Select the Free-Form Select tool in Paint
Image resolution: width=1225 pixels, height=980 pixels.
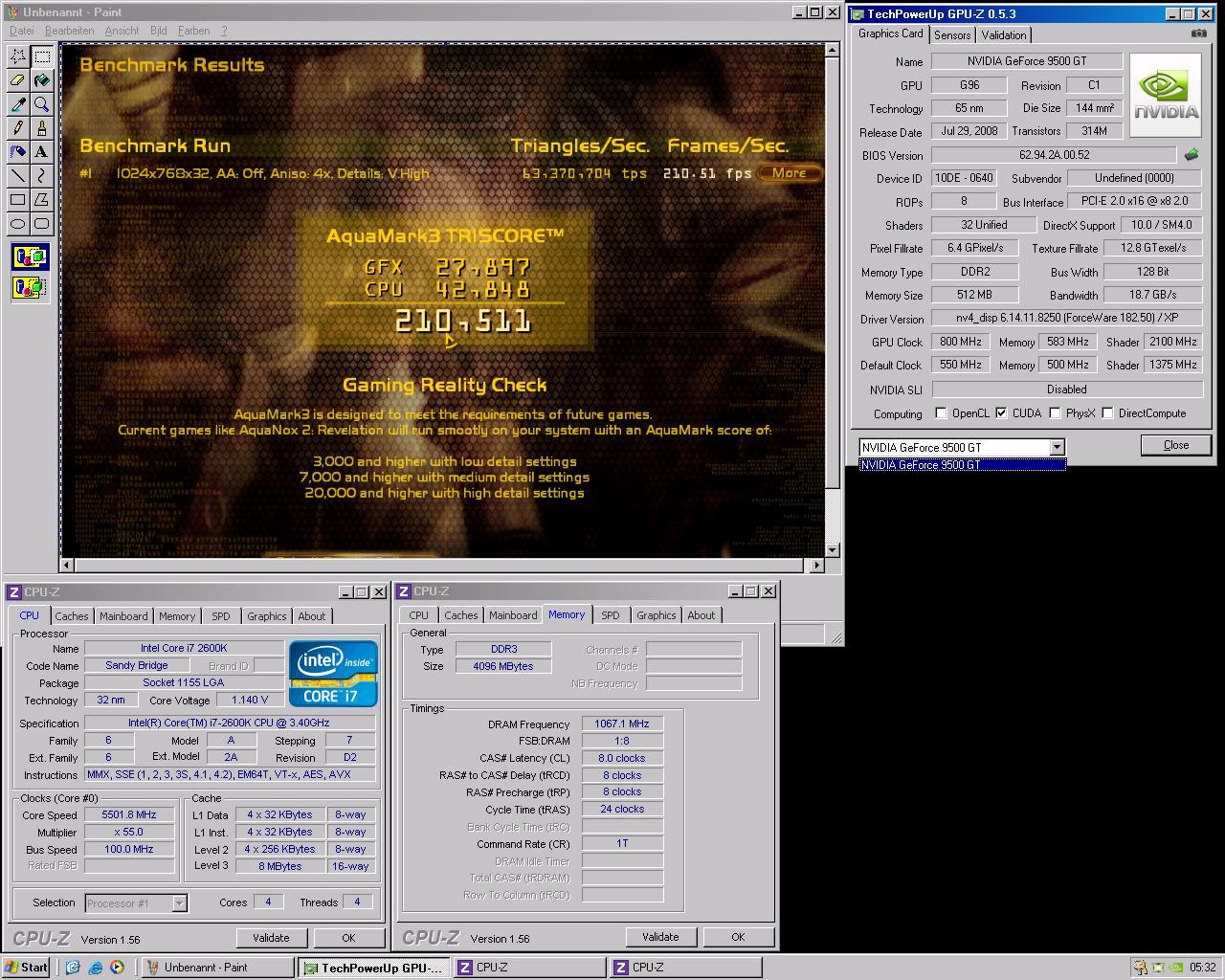click(18, 56)
